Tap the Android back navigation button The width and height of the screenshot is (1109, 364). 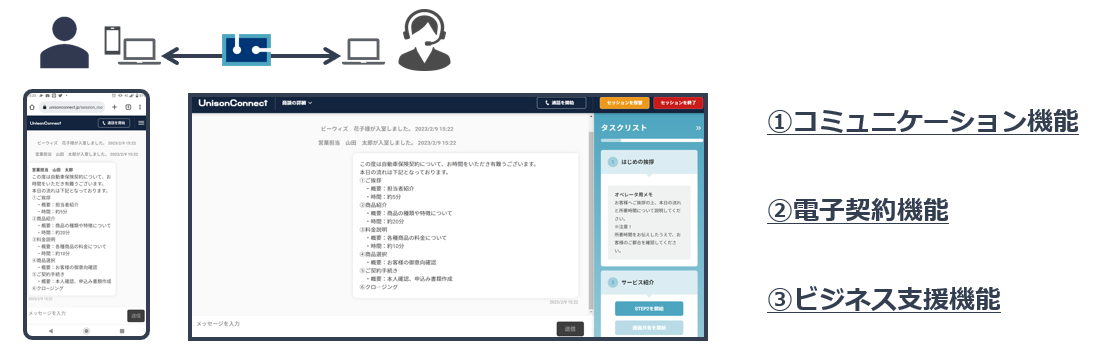click(x=50, y=330)
